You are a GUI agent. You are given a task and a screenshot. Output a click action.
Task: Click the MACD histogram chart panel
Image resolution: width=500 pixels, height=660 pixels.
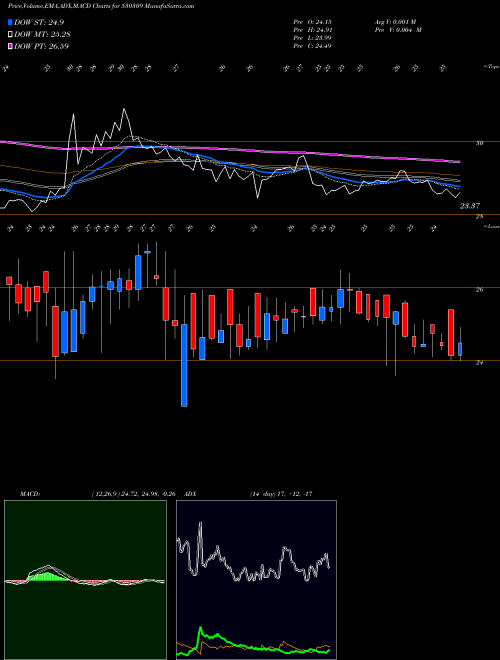pos(85,580)
